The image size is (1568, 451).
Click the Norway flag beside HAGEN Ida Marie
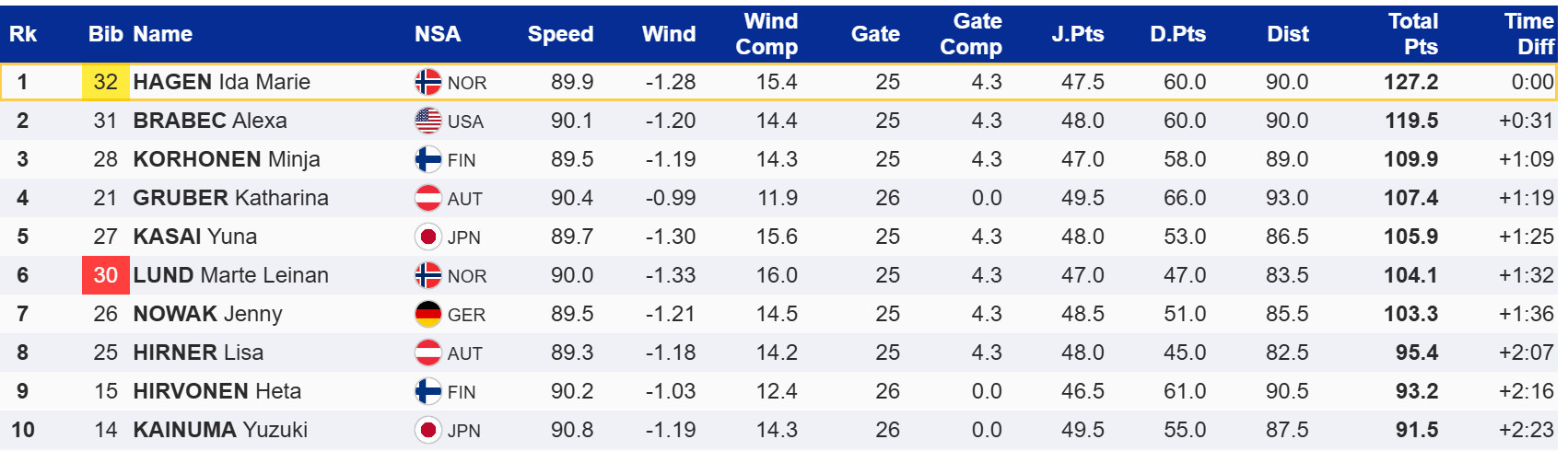[427, 83]
